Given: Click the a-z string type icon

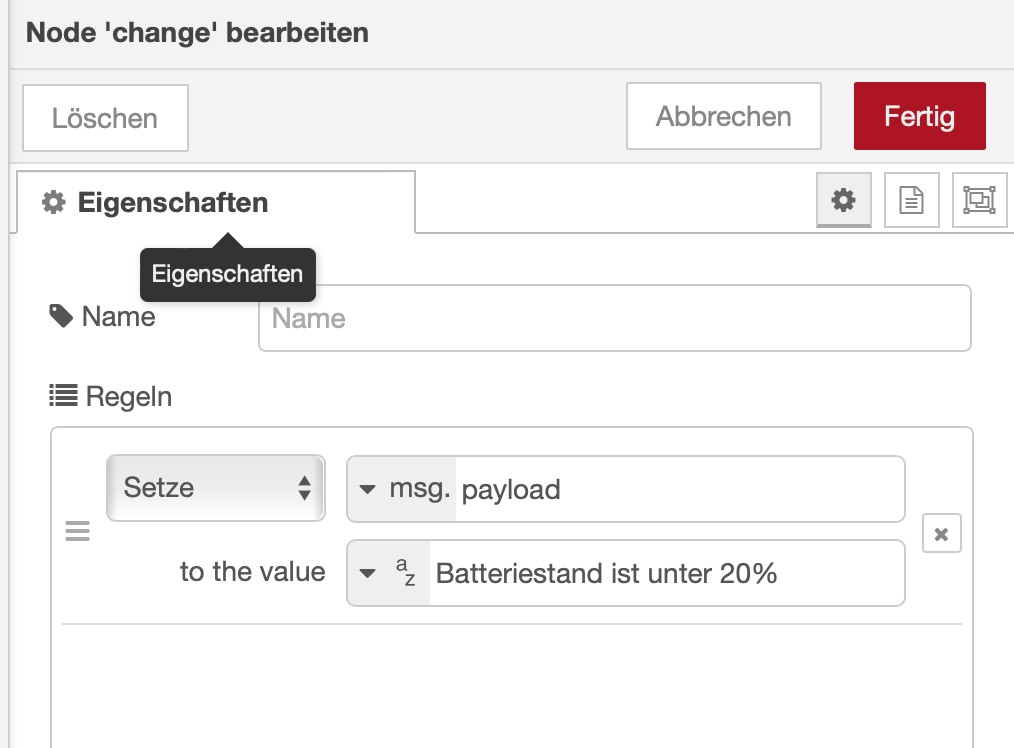Looking at the screenshot, I should [404, 573].
